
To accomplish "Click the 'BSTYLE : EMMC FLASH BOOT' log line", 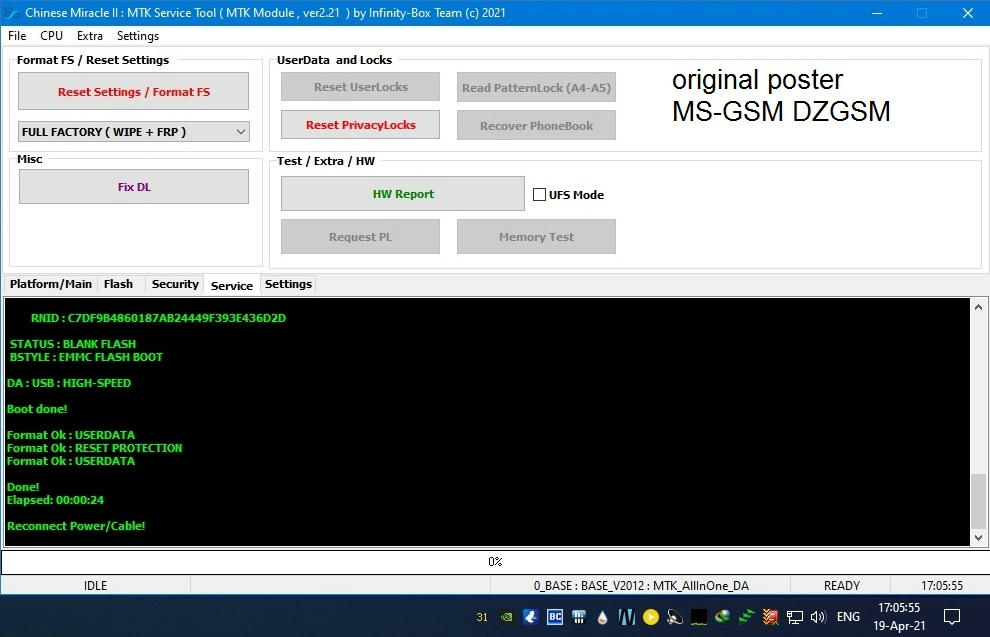I will point(86,357).
